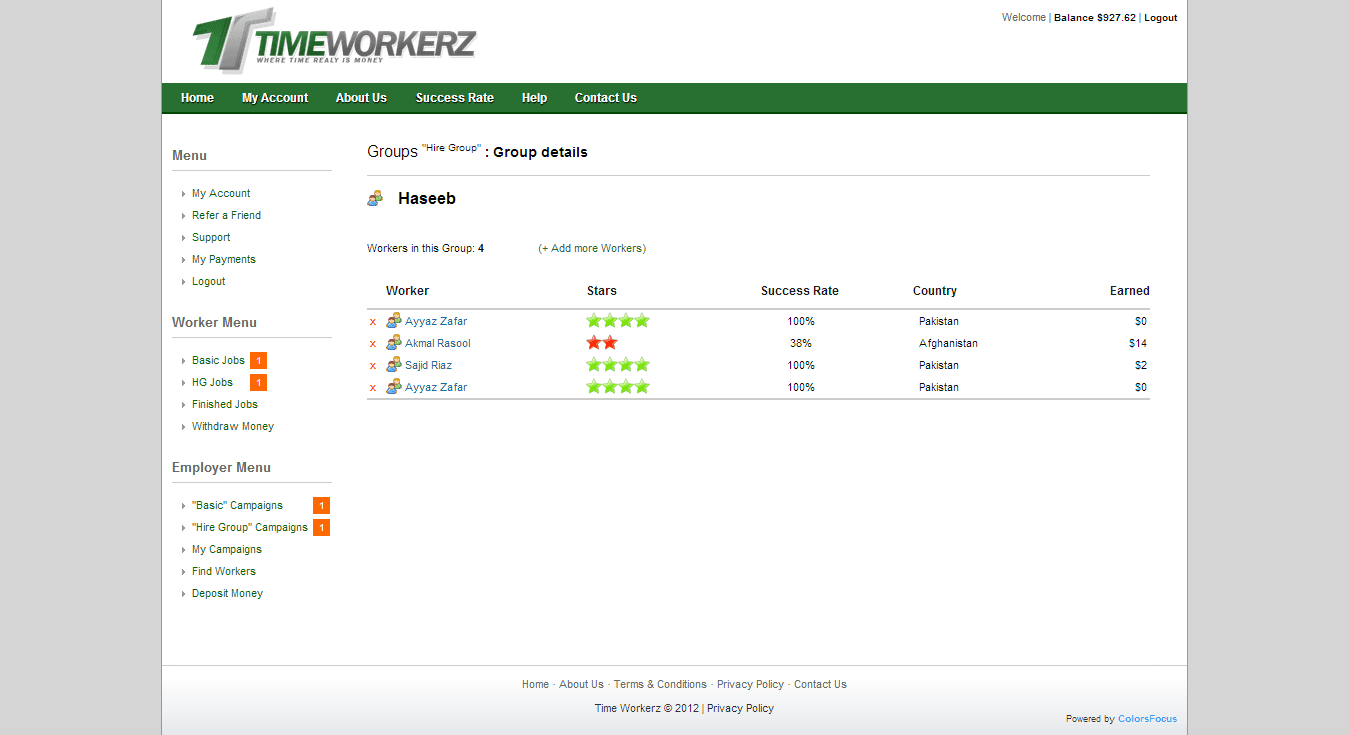Open the Find Workers link

224,572
